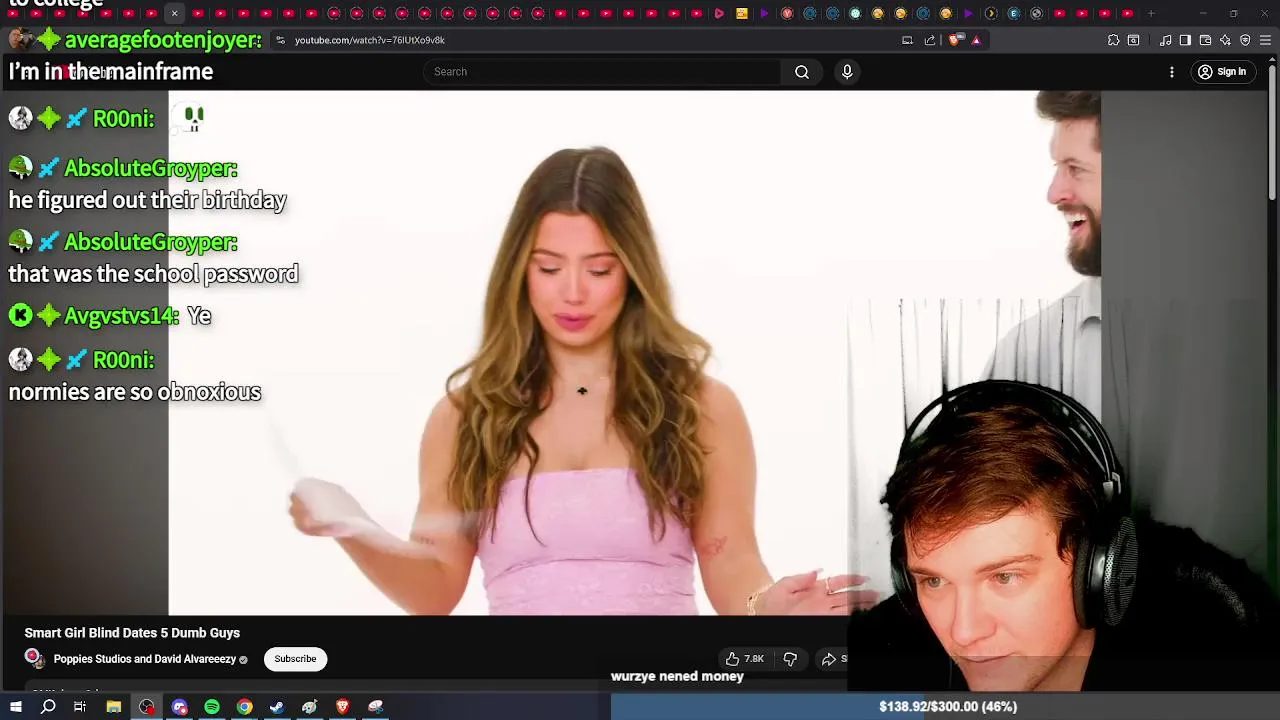This screenshot has width=1280, height=720.
Task: Open Poppies Studios and David Alvareeezy channel link
Action: coord(145,659)
